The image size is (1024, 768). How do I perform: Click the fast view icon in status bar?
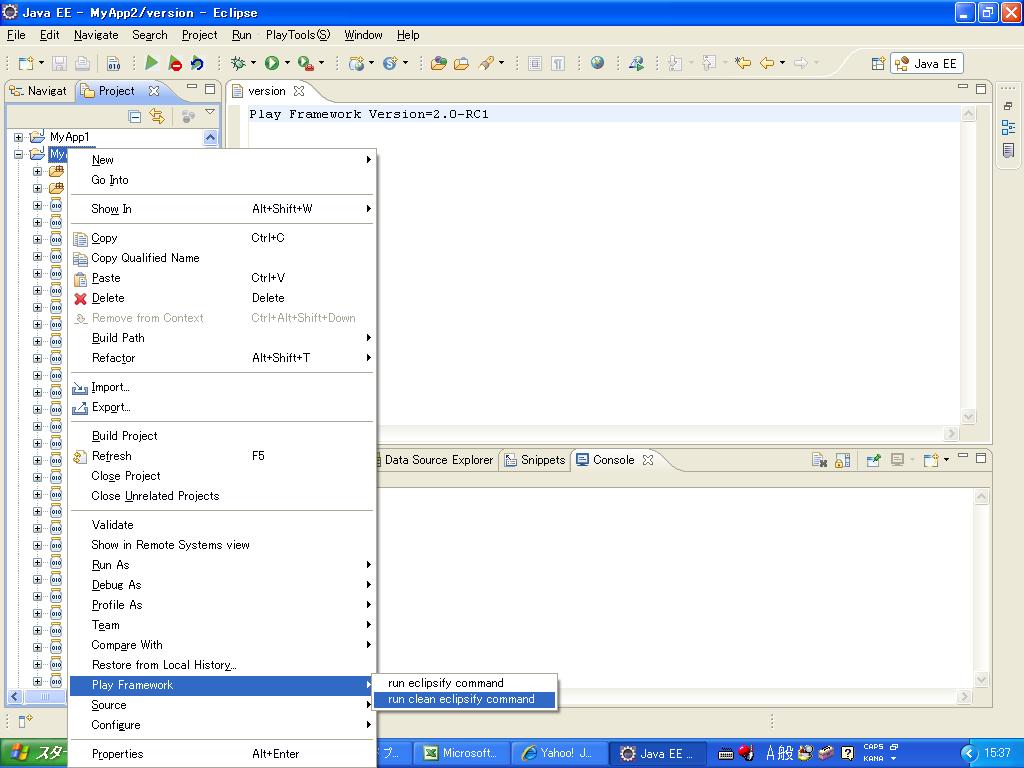click(25, 721)
